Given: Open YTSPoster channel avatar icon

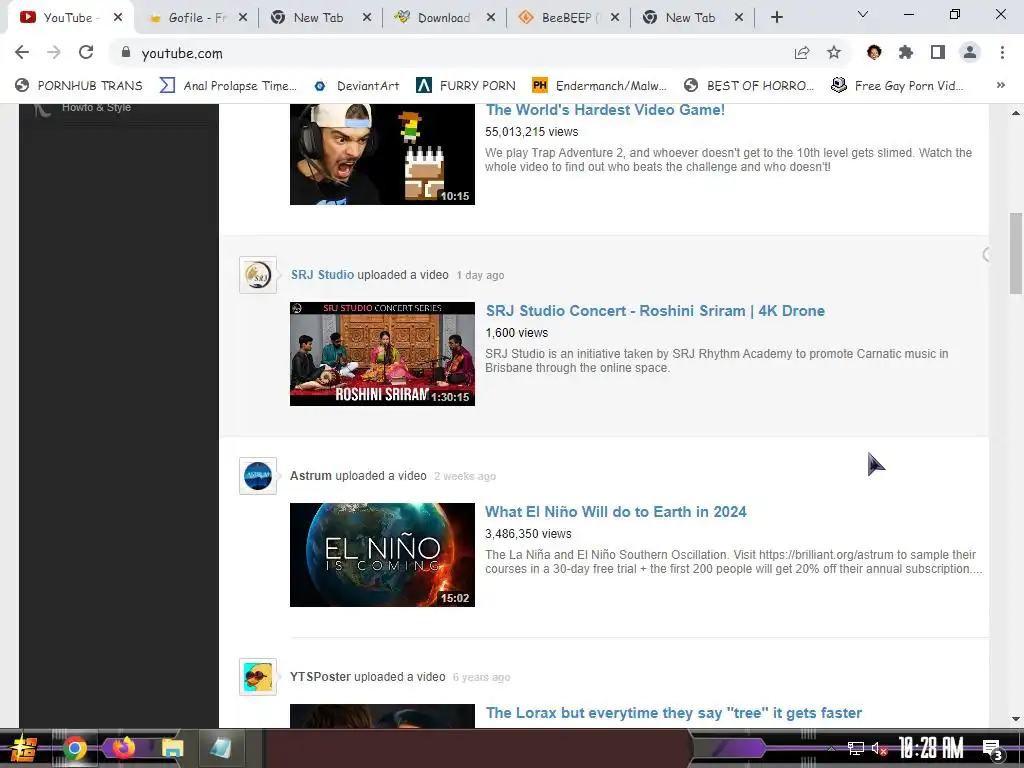Looking at the screenshot, I should (258, 677).
